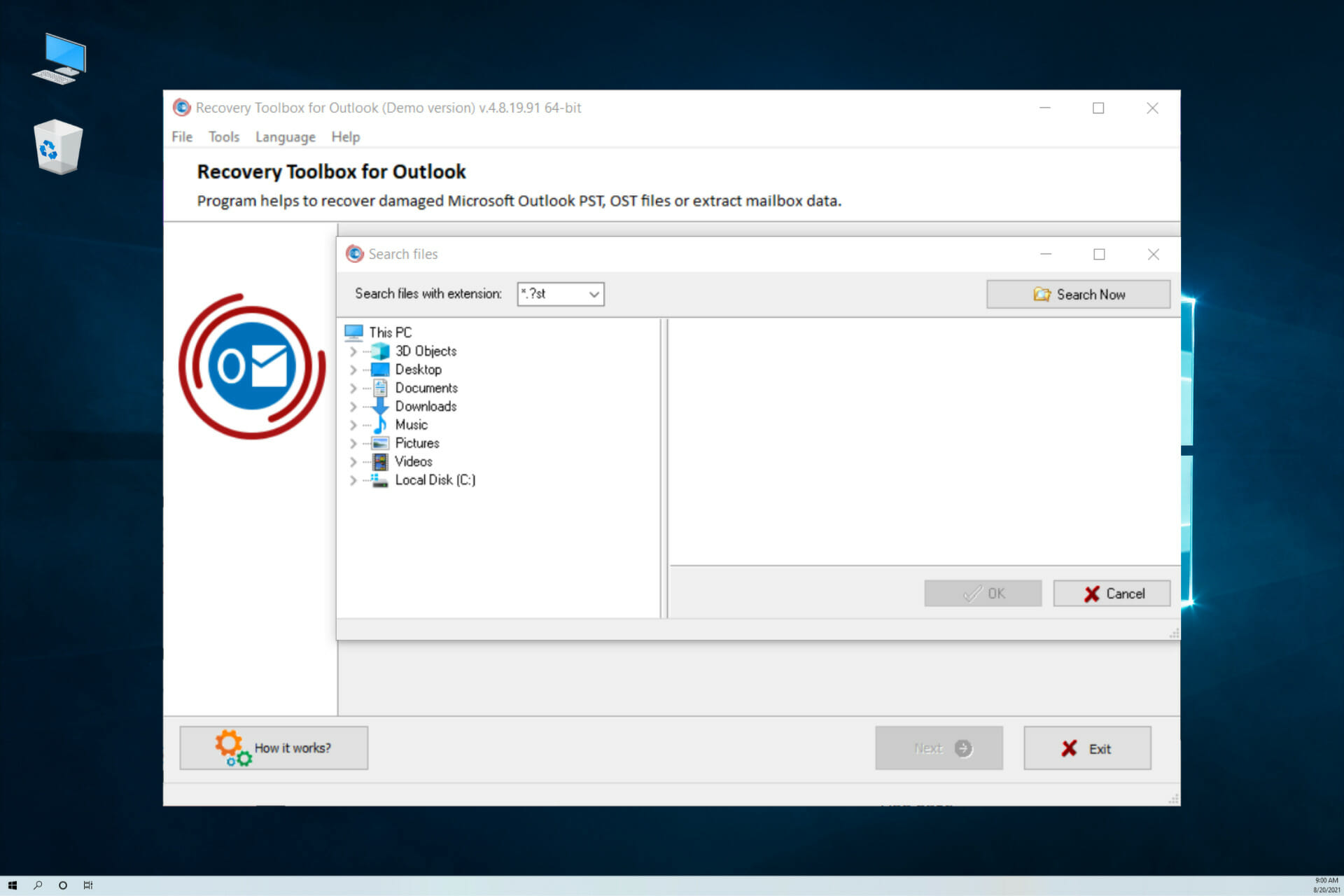This screenshot has width=1344, height=896.
Task: Open the File menu
Action: 182,137
